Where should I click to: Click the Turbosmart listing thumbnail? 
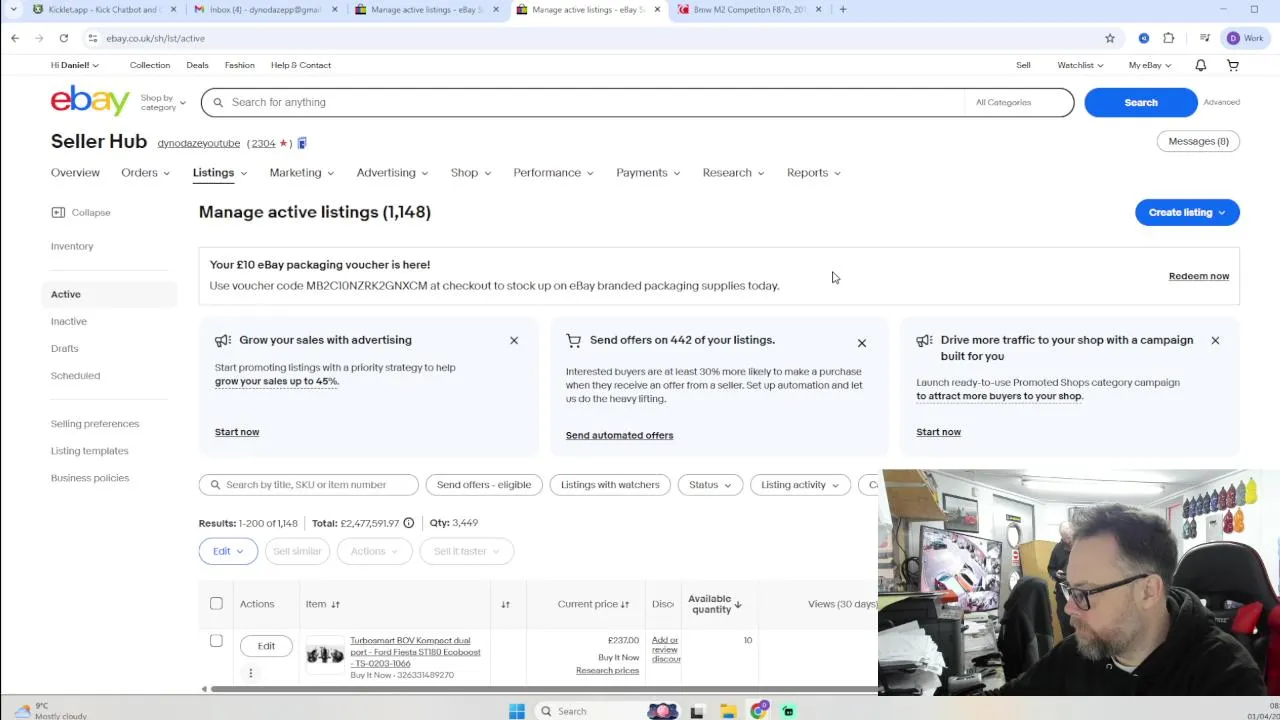325,655
